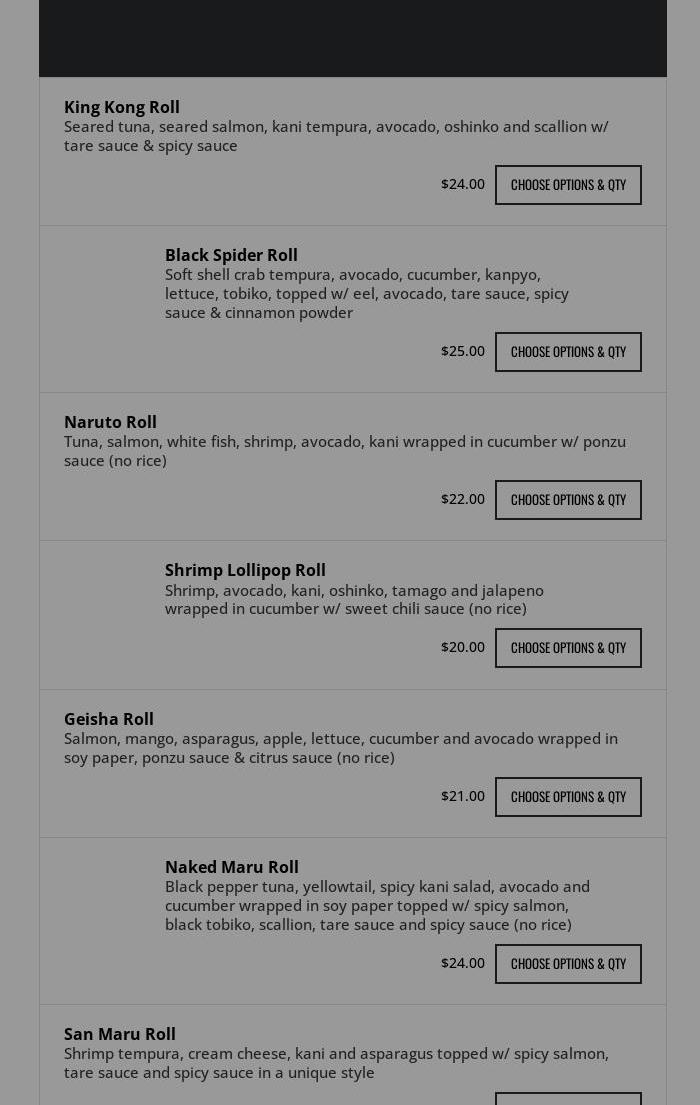Choose options for Naked Maru Roll
Image resolution: width=700 pixels, height=1105 pixels.
[x=568, y=964]
